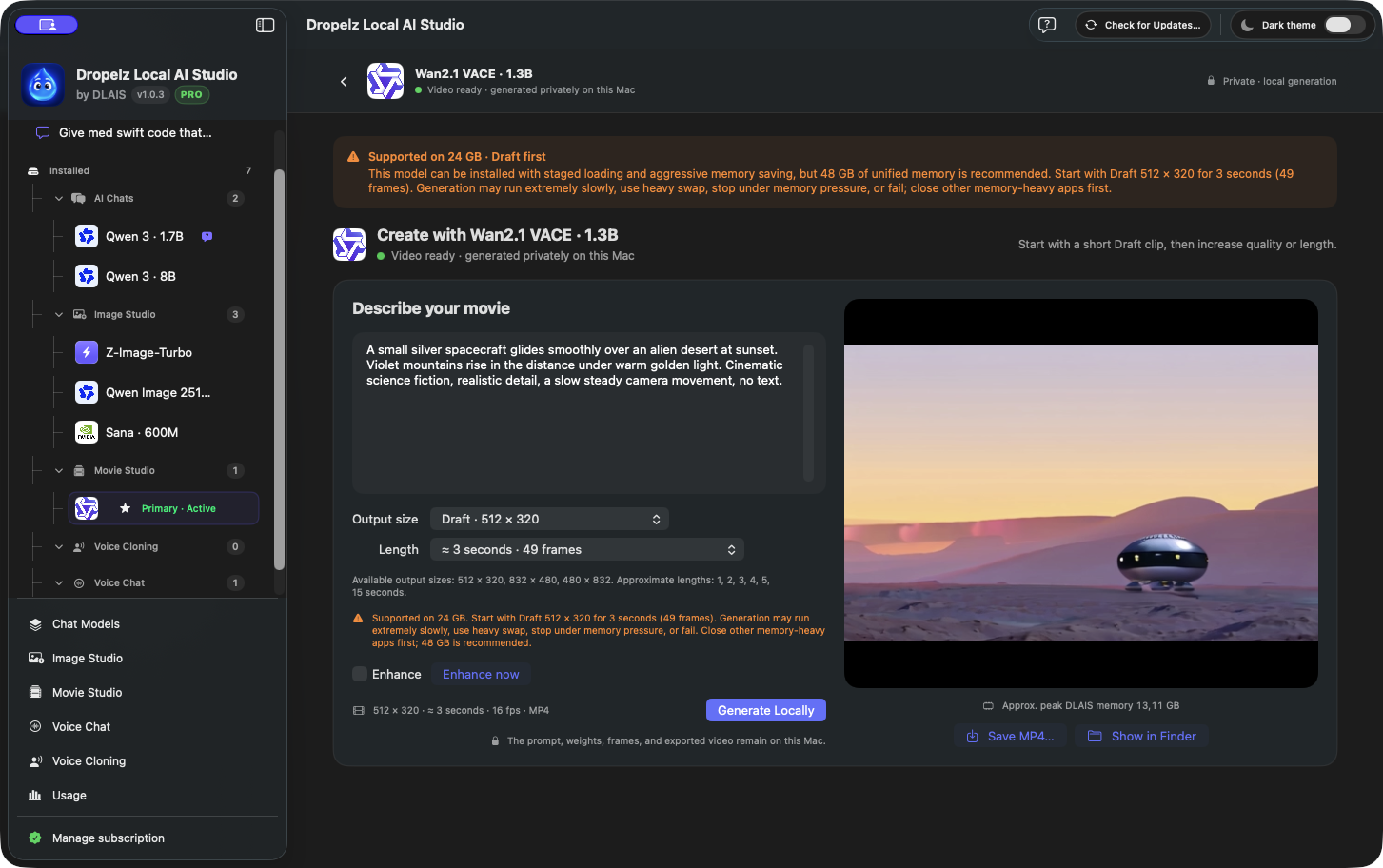Open the feedback help icon
Image resolution: width=1383 pixels, height=868 pixels.
[1047, 25]
